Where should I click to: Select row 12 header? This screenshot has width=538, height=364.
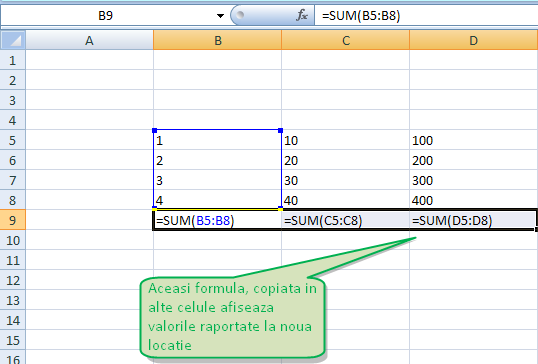[13, 280]
